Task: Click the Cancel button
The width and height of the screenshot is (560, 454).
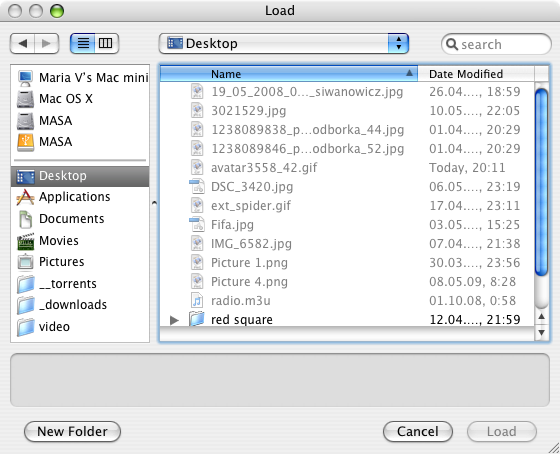Action: 418,431
